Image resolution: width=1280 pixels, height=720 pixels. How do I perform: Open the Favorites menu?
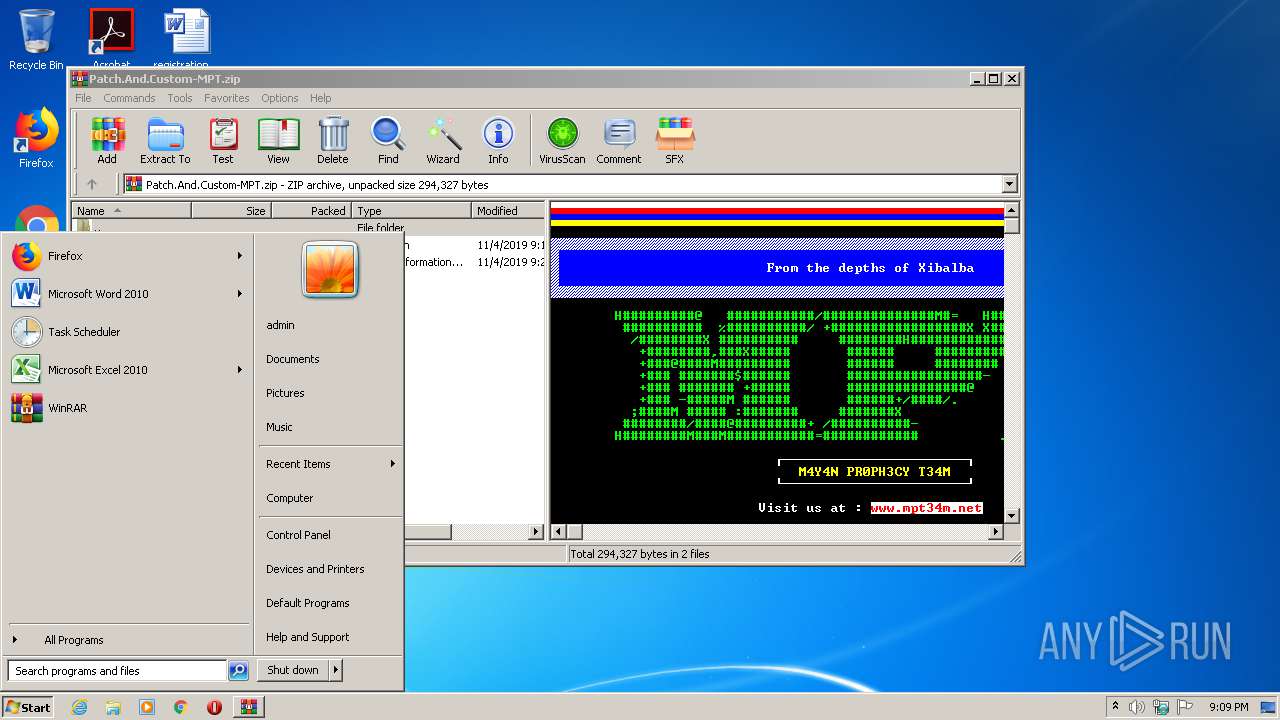pos(227,98)
